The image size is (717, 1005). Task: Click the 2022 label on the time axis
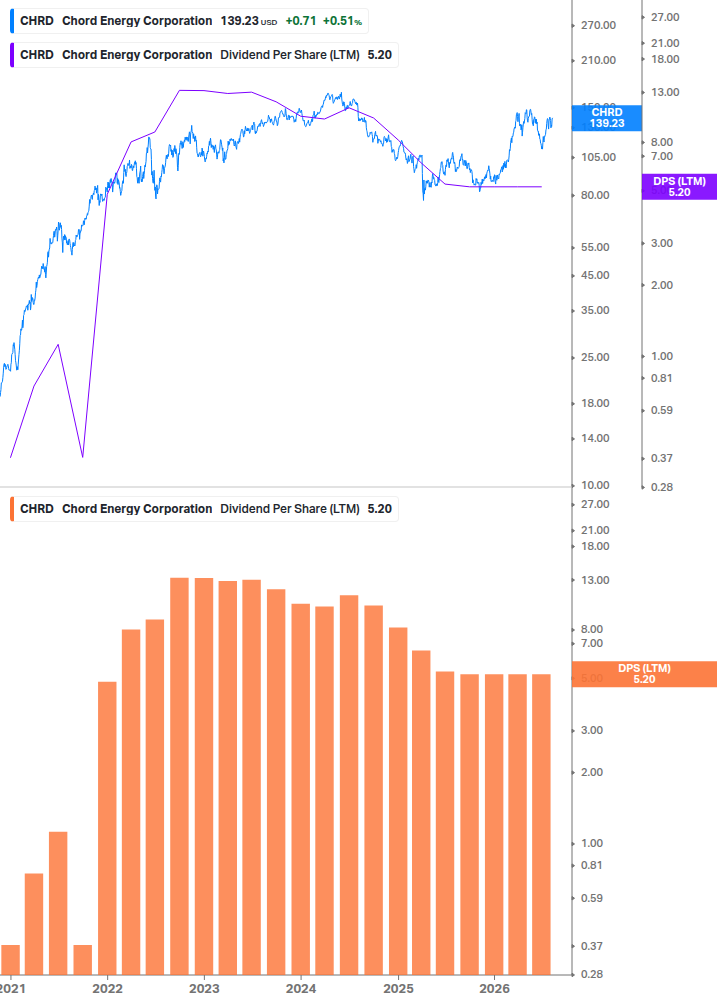tap(107, 988)
